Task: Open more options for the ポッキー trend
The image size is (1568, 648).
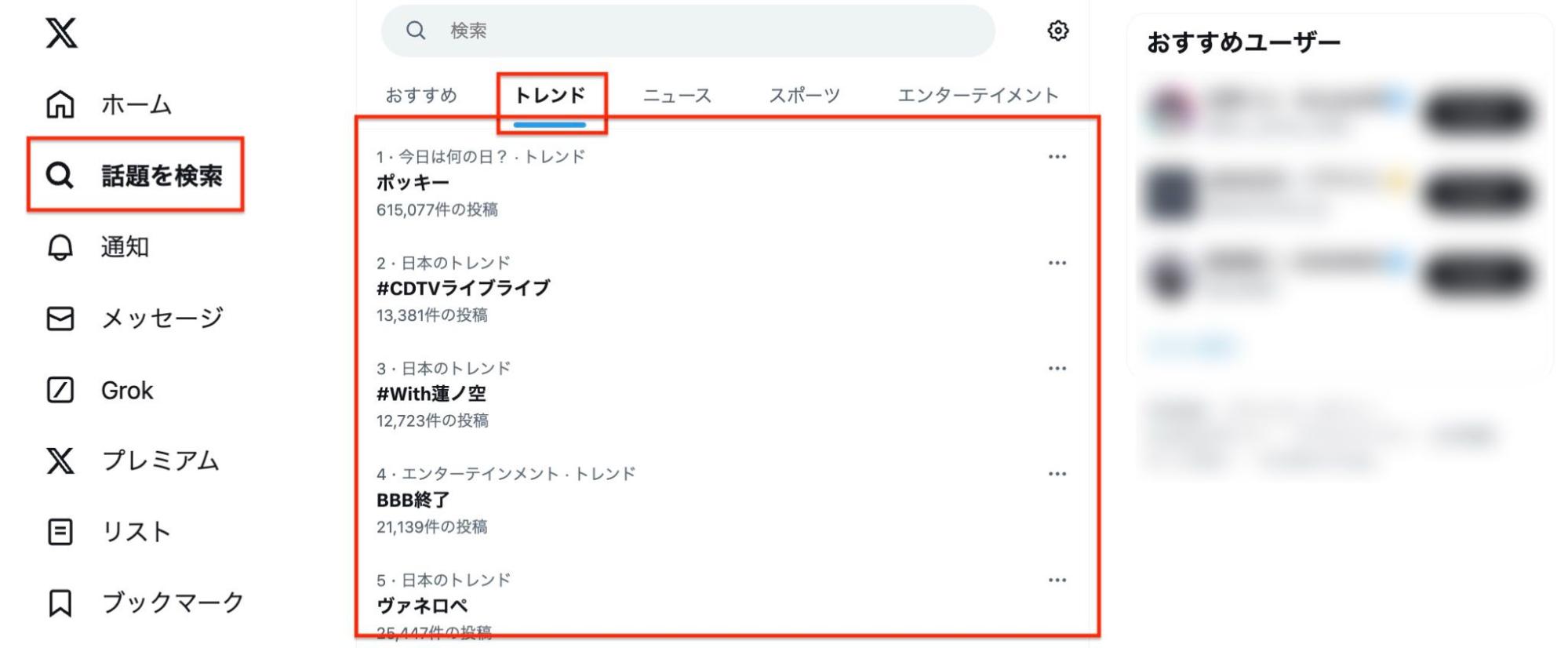Action: point(1057,156)
